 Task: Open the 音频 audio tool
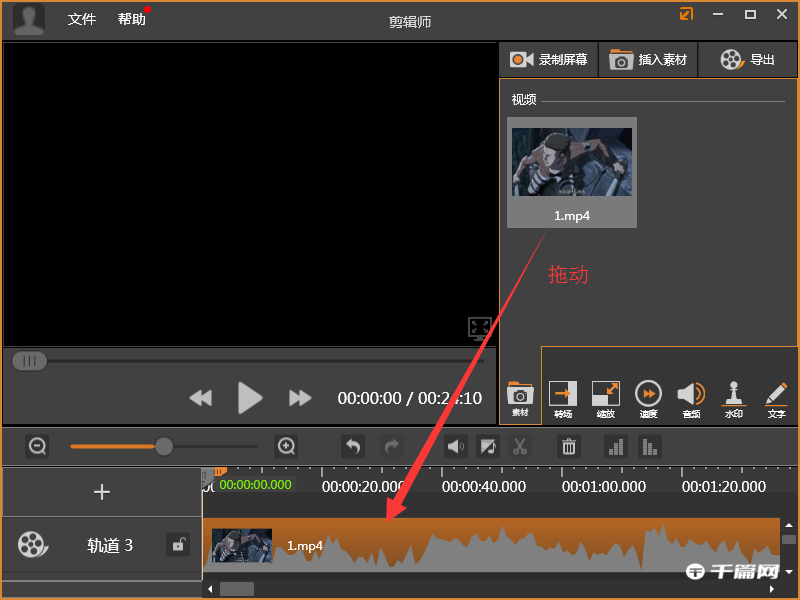691,397
